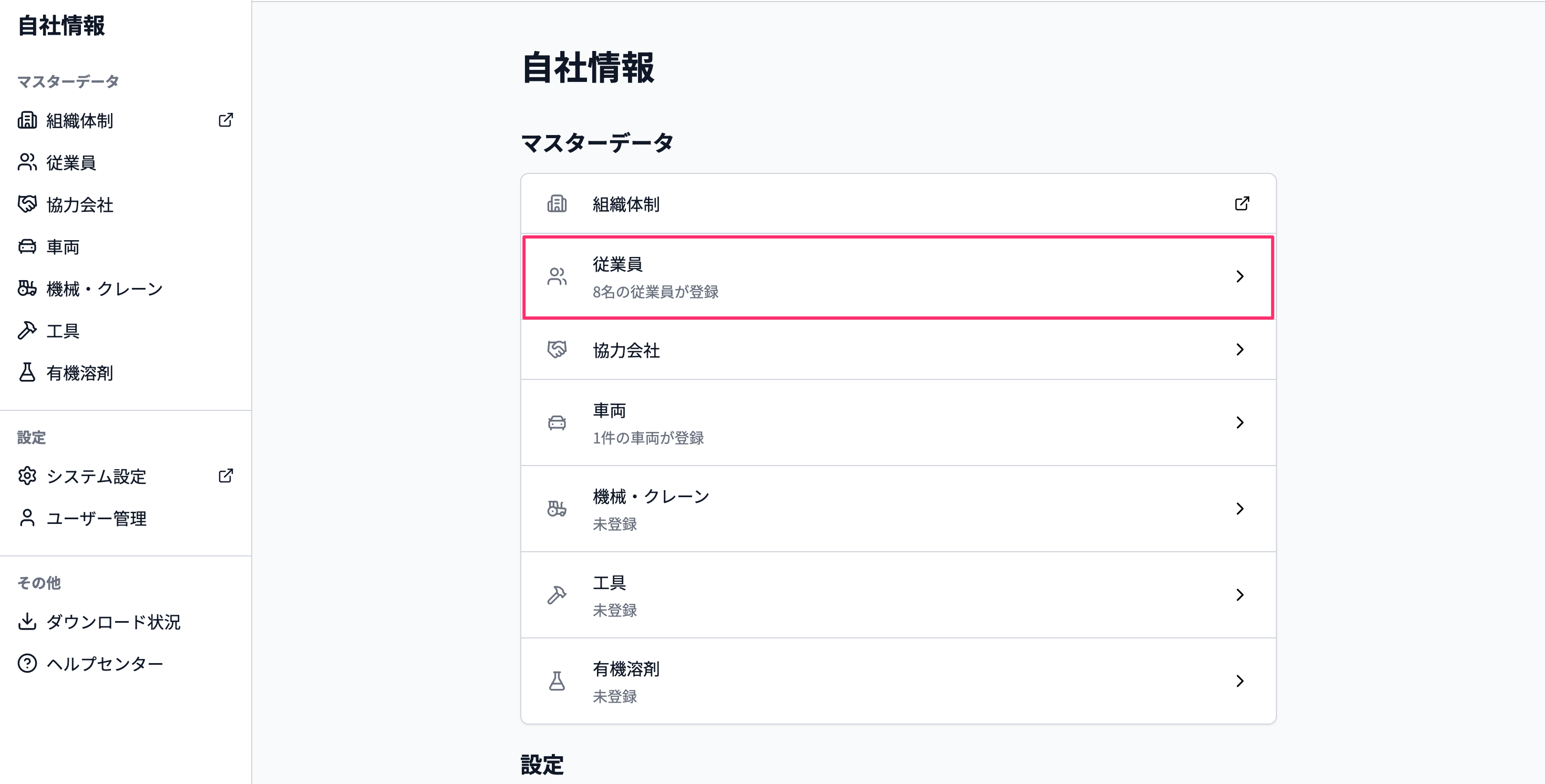This screenshot has height=784, width=1545.
Task: Click the 有機溶剤 flask icon in sidebar
Action: 27,373
